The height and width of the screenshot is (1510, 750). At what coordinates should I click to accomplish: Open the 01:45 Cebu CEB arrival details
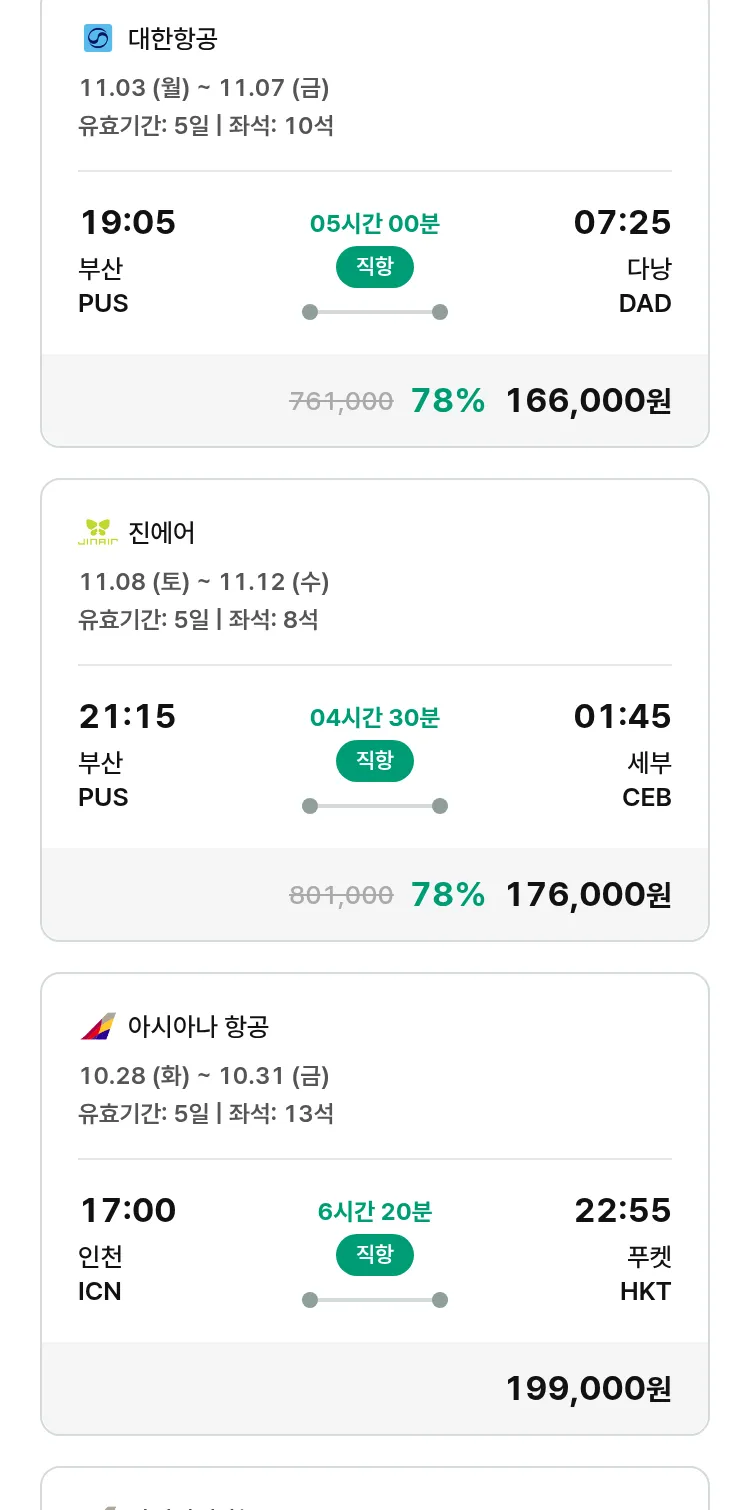coord(622,717)
